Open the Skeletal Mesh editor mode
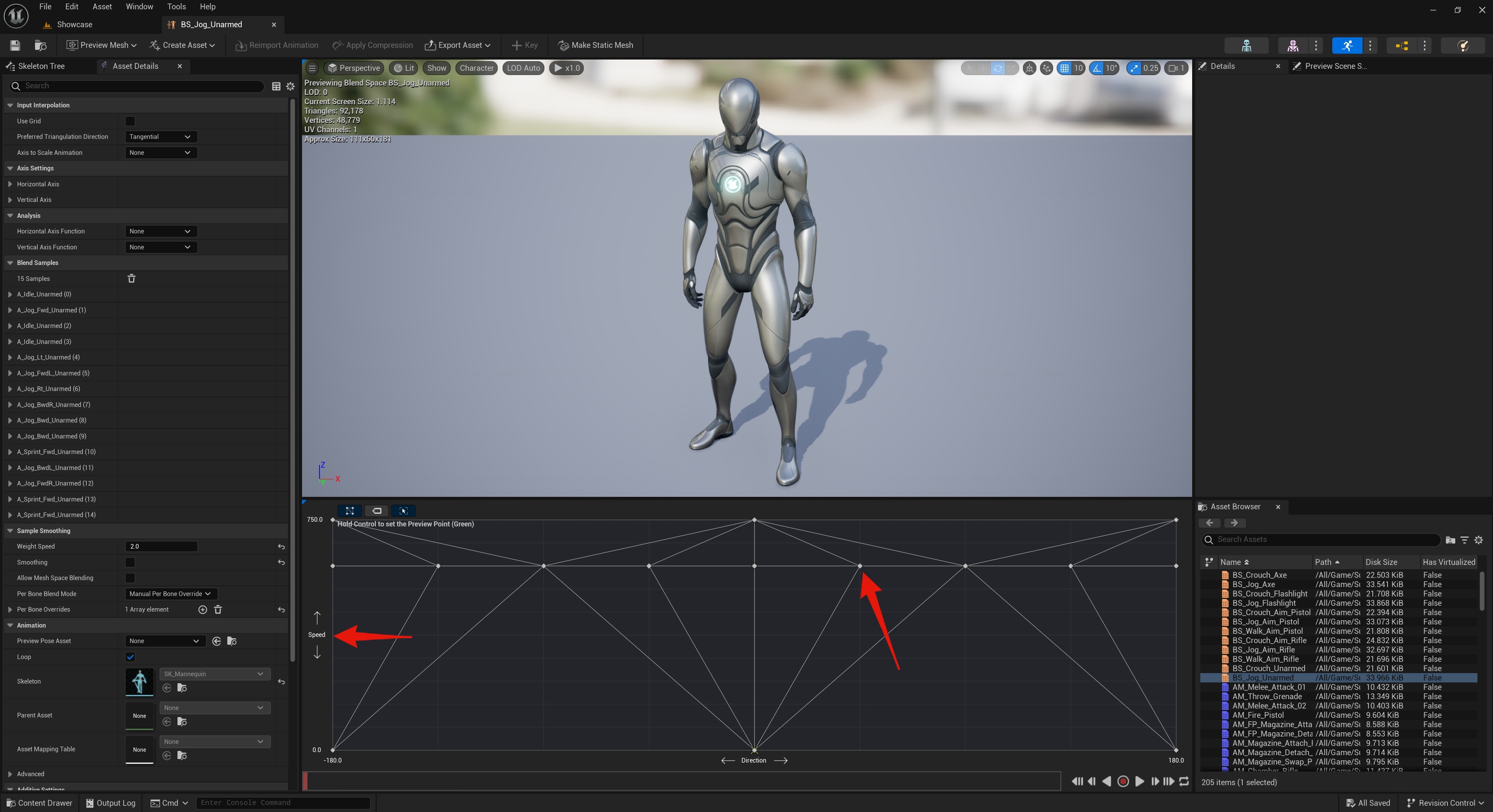Viewport: 1493px width, 812px height. coord(1293,46)
